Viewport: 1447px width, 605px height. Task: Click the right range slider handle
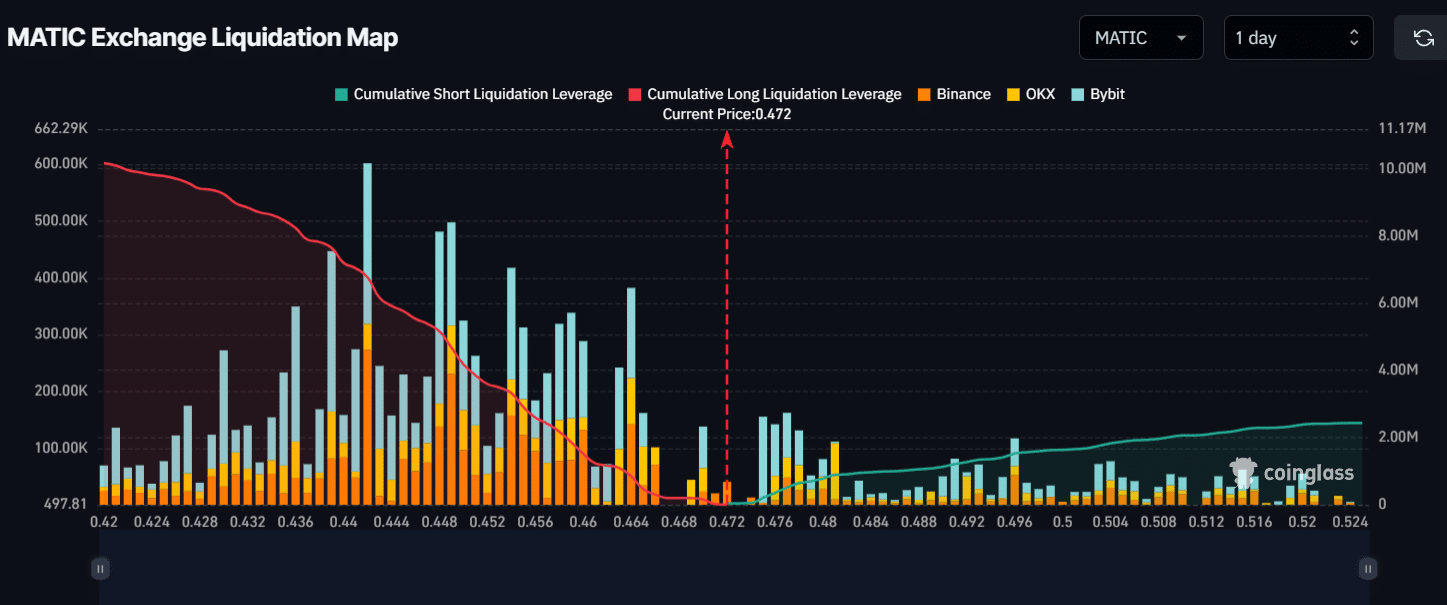(1368, 568)
